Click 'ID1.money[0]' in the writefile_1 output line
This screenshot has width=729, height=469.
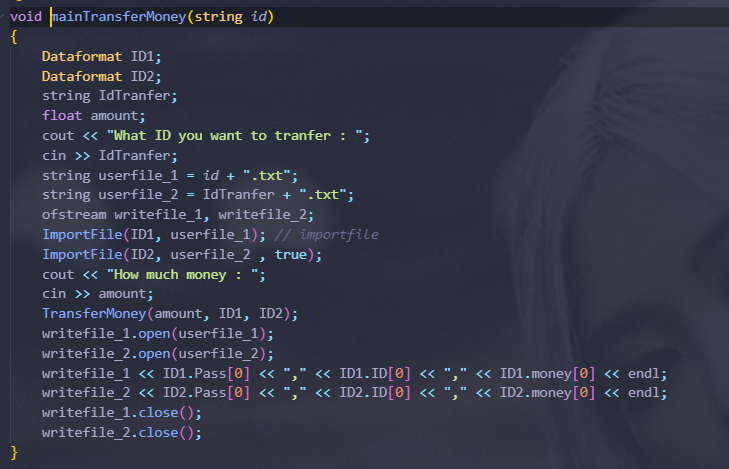pyautogui.click(x=548, y=374)
